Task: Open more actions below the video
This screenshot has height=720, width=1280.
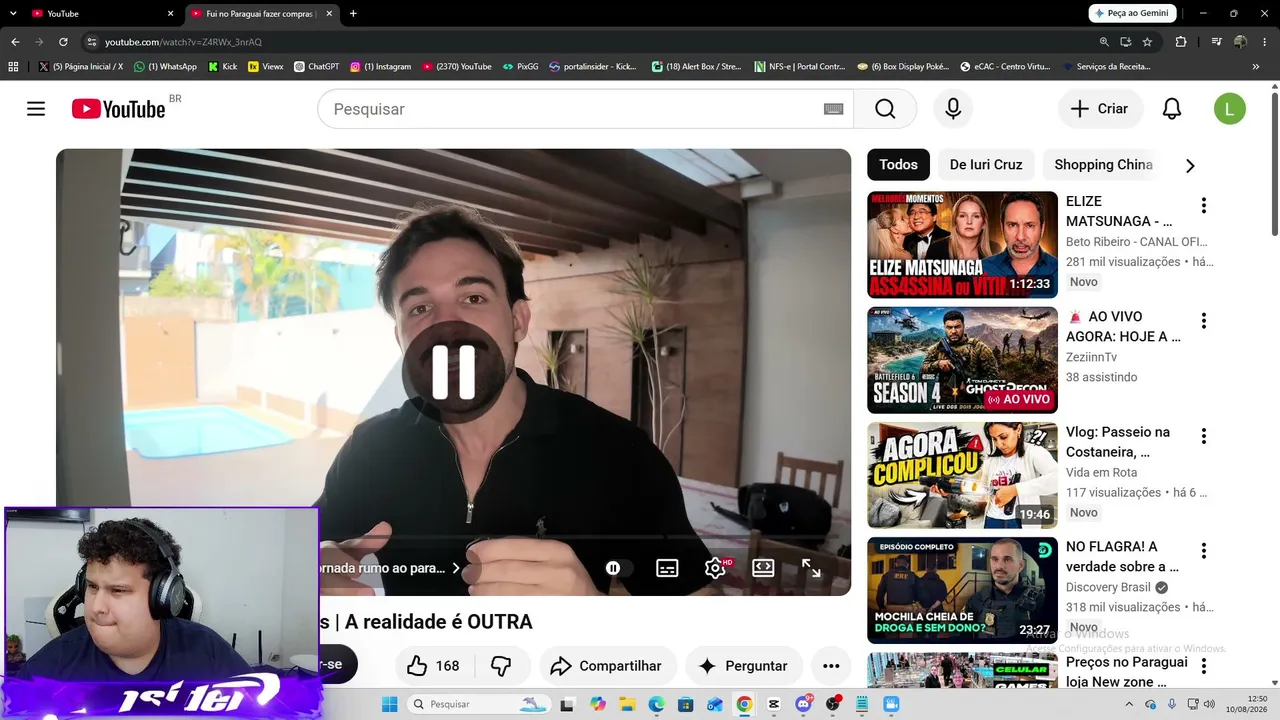Action: 831,666
